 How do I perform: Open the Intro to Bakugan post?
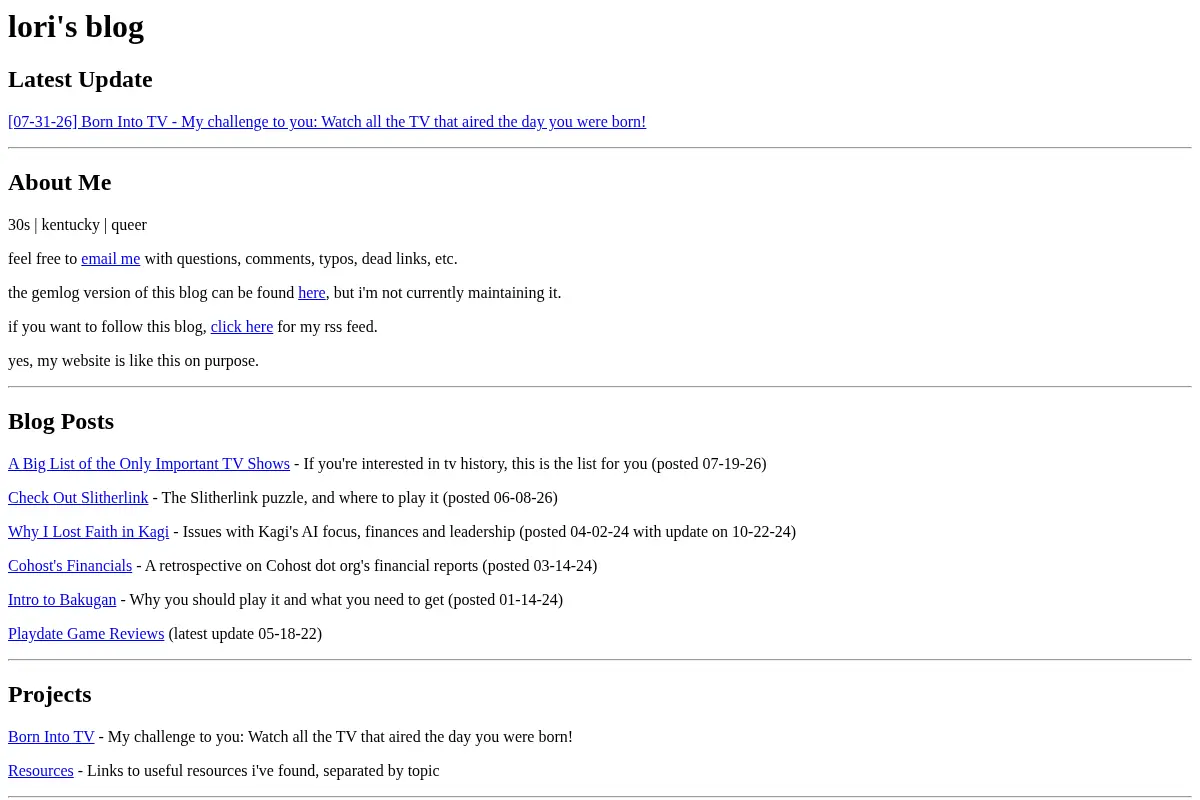point(62,600)
